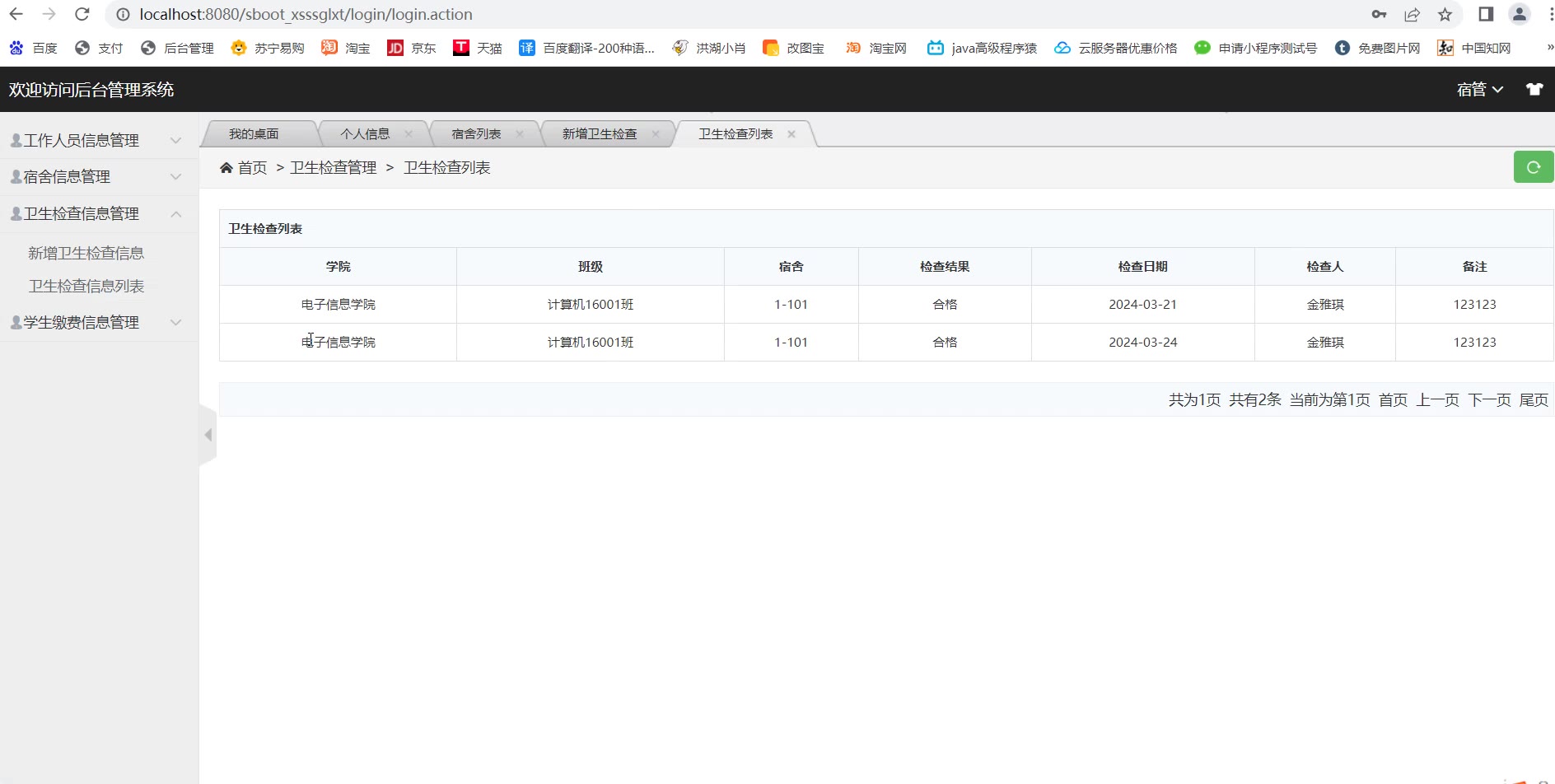The width and height of the screenshot is (1555, 784).
Task: Reload the page with browser refresh icon
Action: [82, 14]
